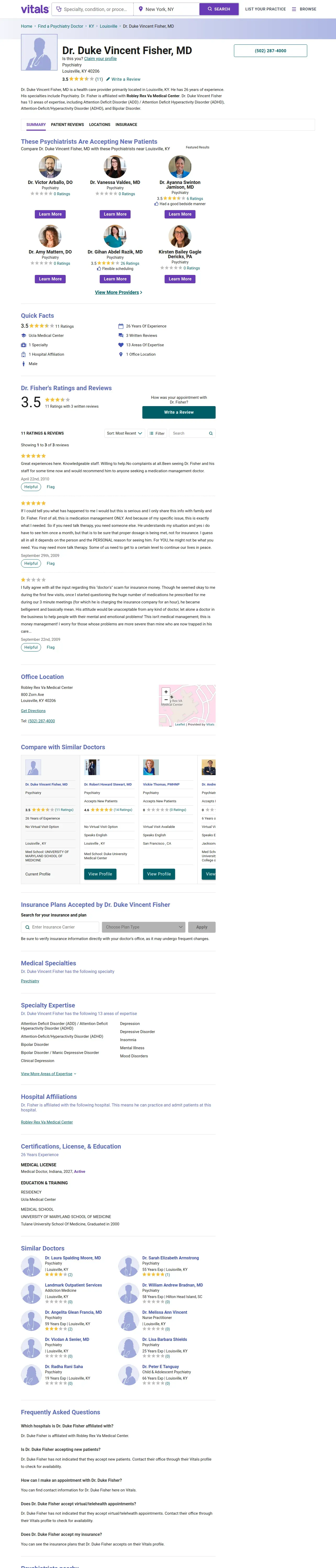Mark the September 22nd, 2009 review Helpful
This screenshot has height=1568, width=336.
31,647
